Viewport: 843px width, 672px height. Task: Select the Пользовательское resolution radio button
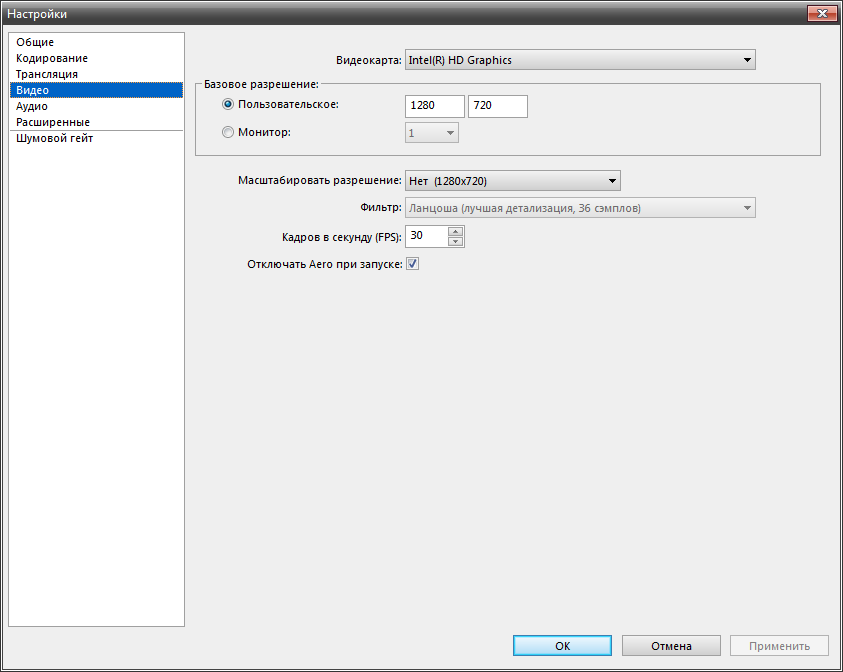228,105
